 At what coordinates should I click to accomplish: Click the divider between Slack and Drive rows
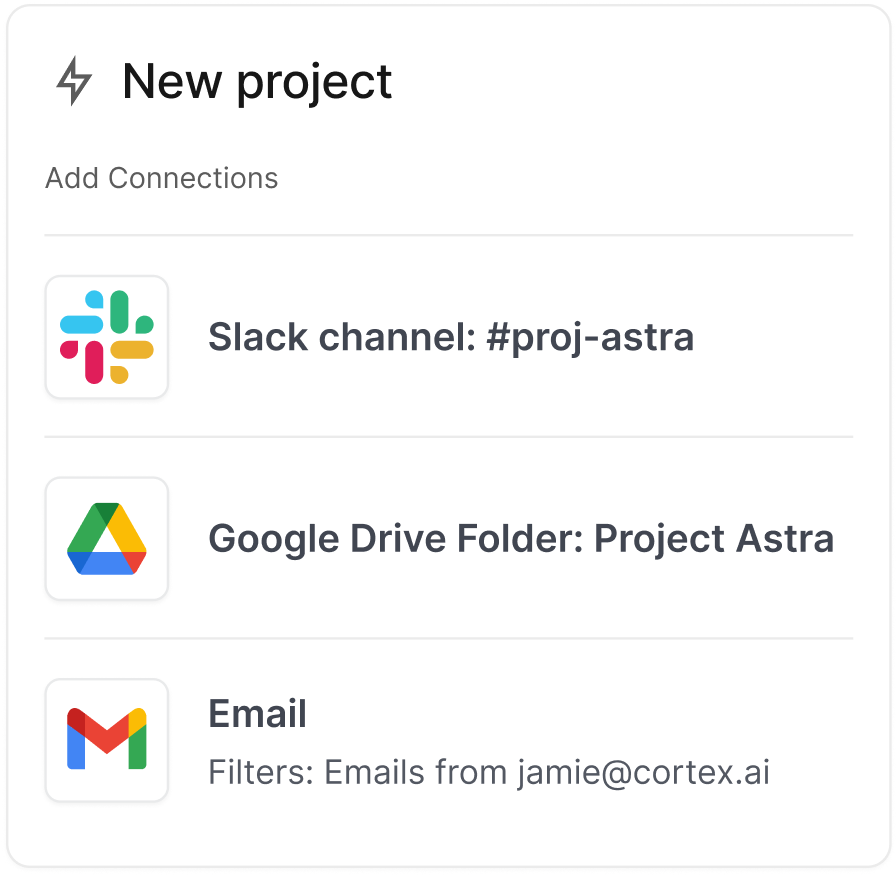pyautogui.click(x=449, y=436)
